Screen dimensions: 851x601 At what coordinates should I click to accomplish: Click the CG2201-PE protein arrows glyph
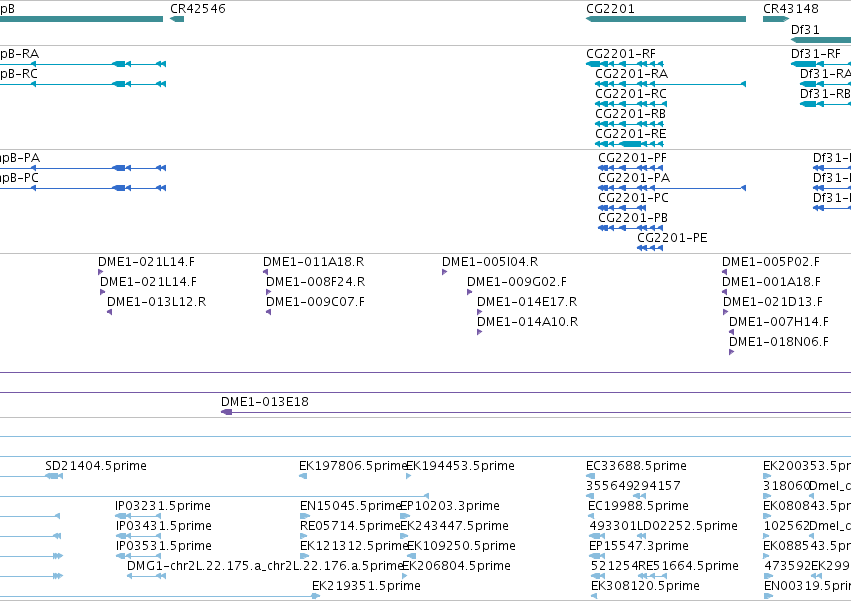pos(650,248)
